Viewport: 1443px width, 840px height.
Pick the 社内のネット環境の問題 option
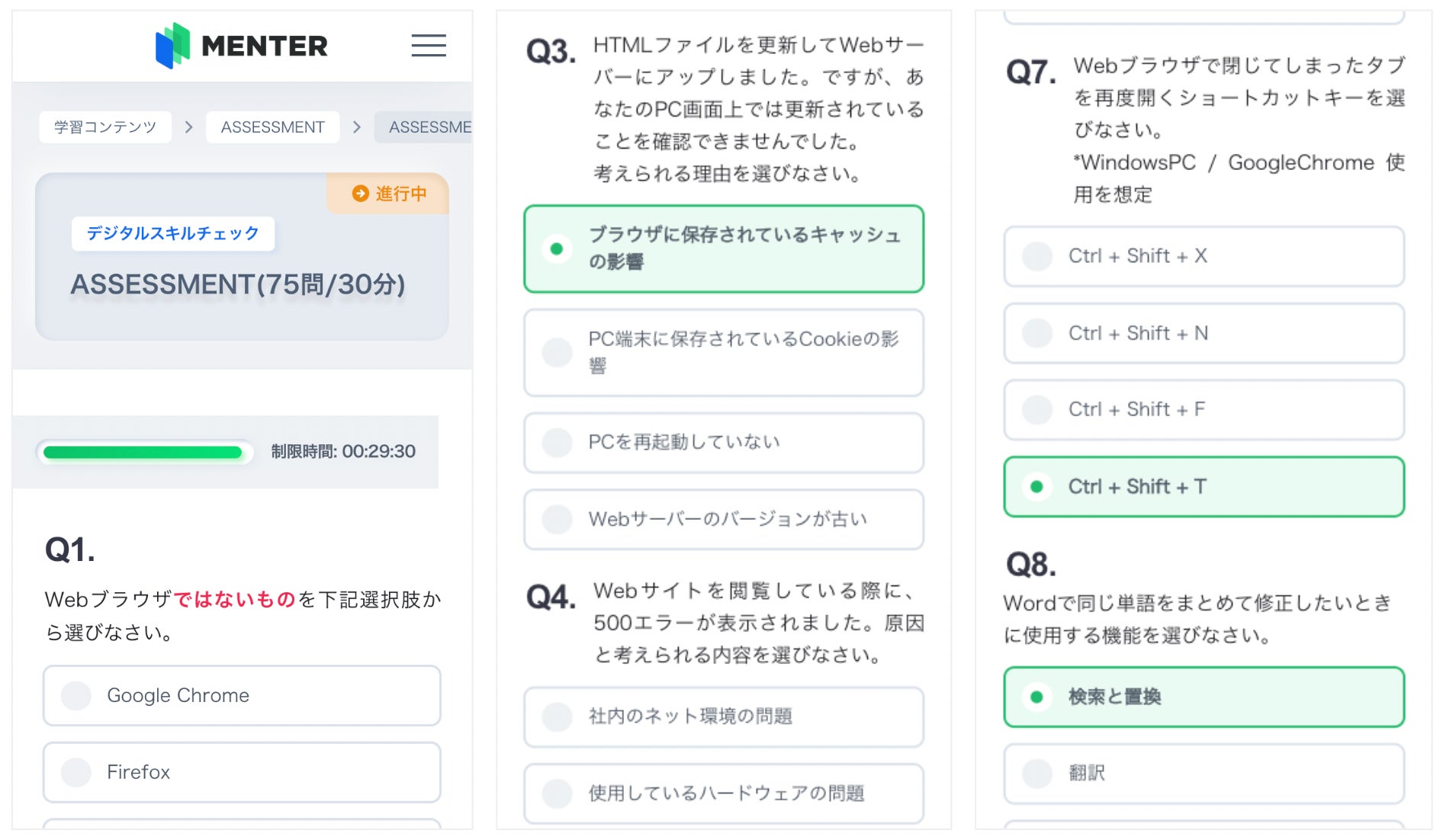(723, 717)
